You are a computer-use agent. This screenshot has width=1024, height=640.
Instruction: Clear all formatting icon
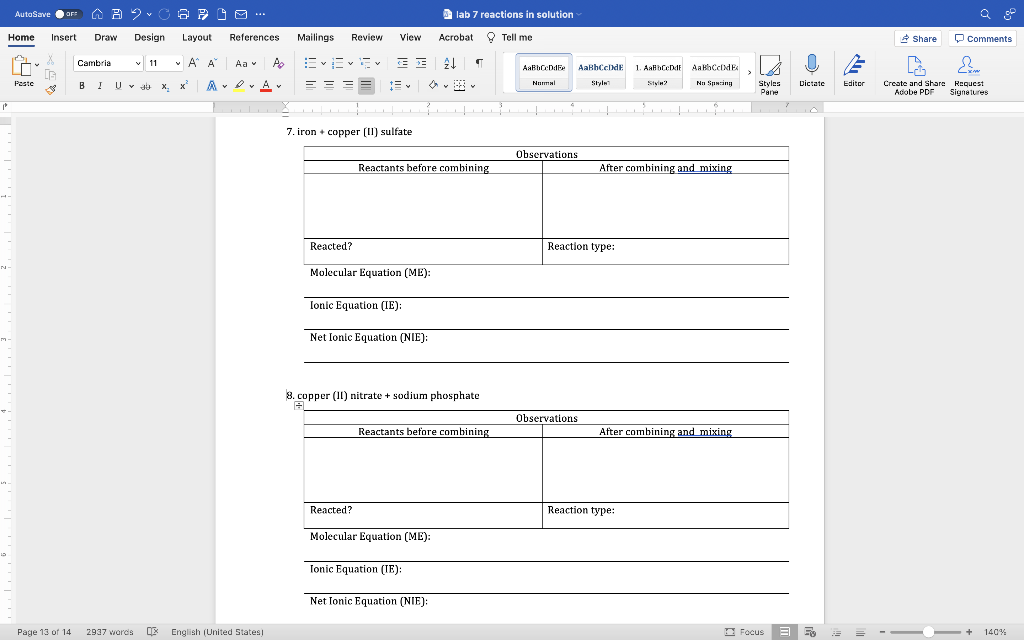pos(278,63)
